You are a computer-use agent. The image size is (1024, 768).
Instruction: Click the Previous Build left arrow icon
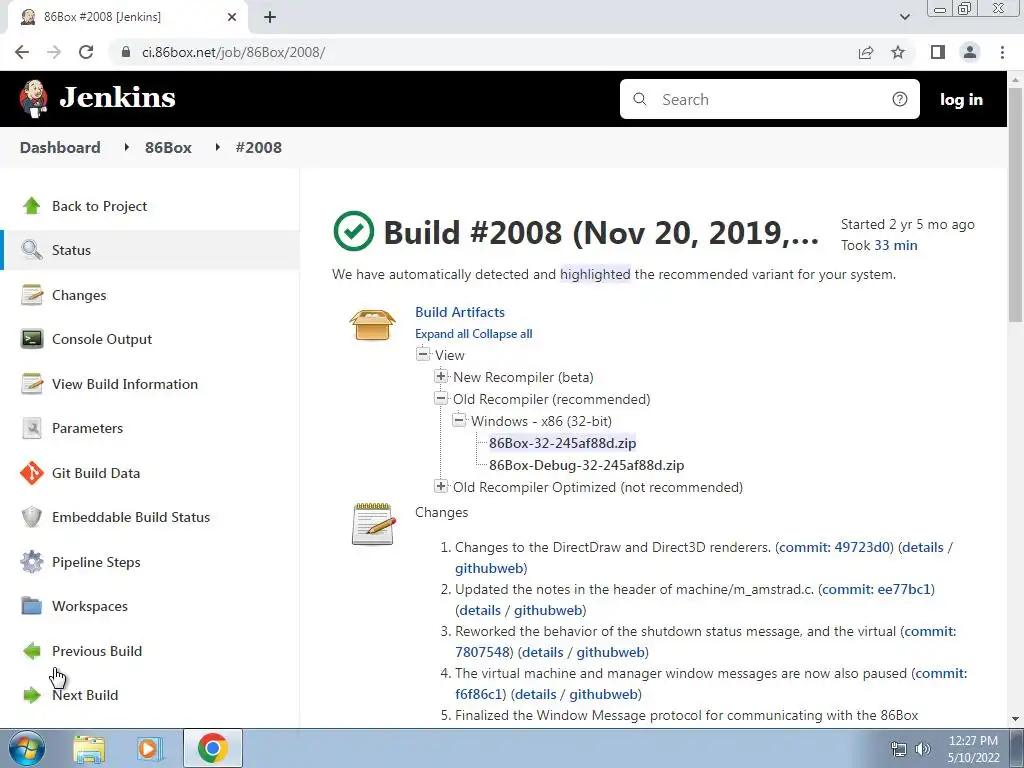(x=31, y=650)
